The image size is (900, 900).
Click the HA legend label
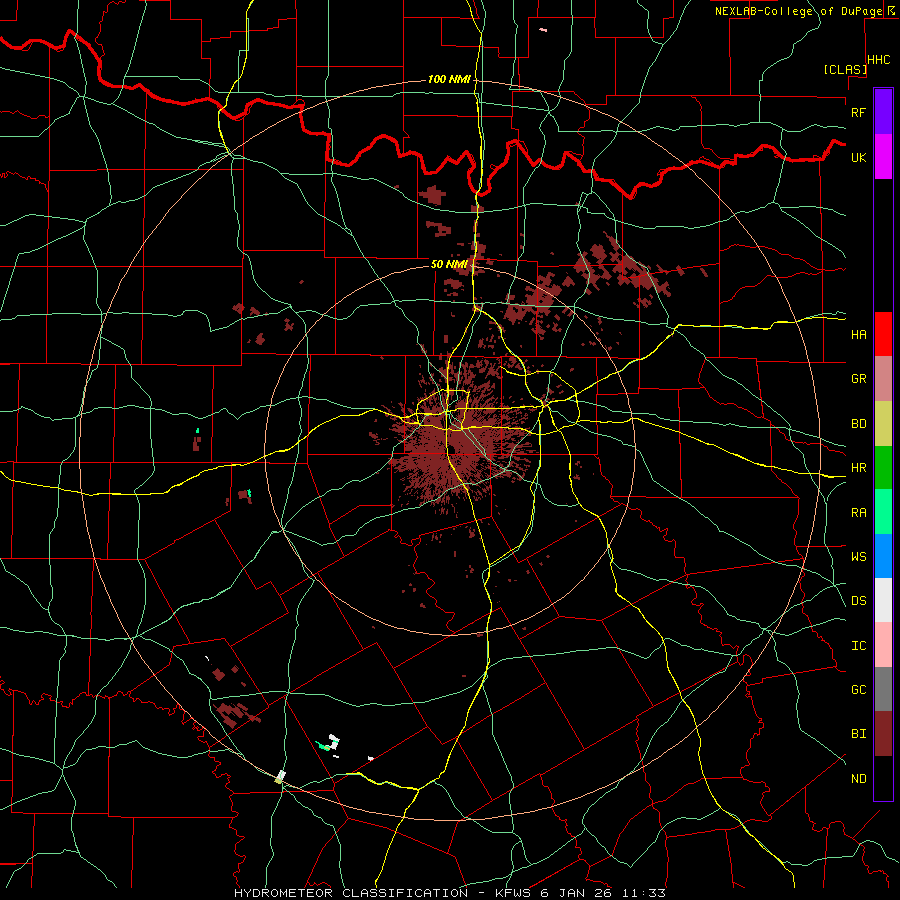[858, 334]
